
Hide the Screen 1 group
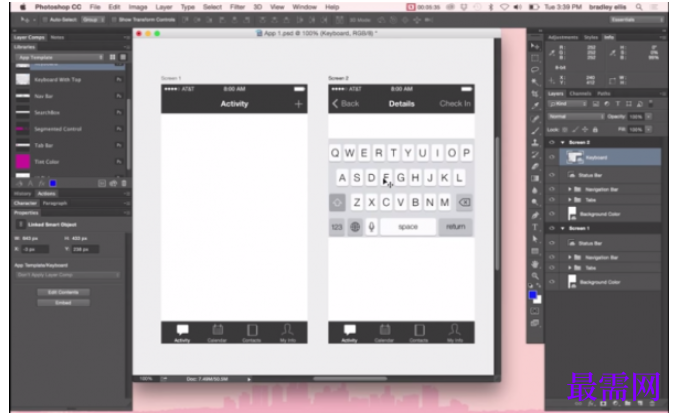click(552, 228)
